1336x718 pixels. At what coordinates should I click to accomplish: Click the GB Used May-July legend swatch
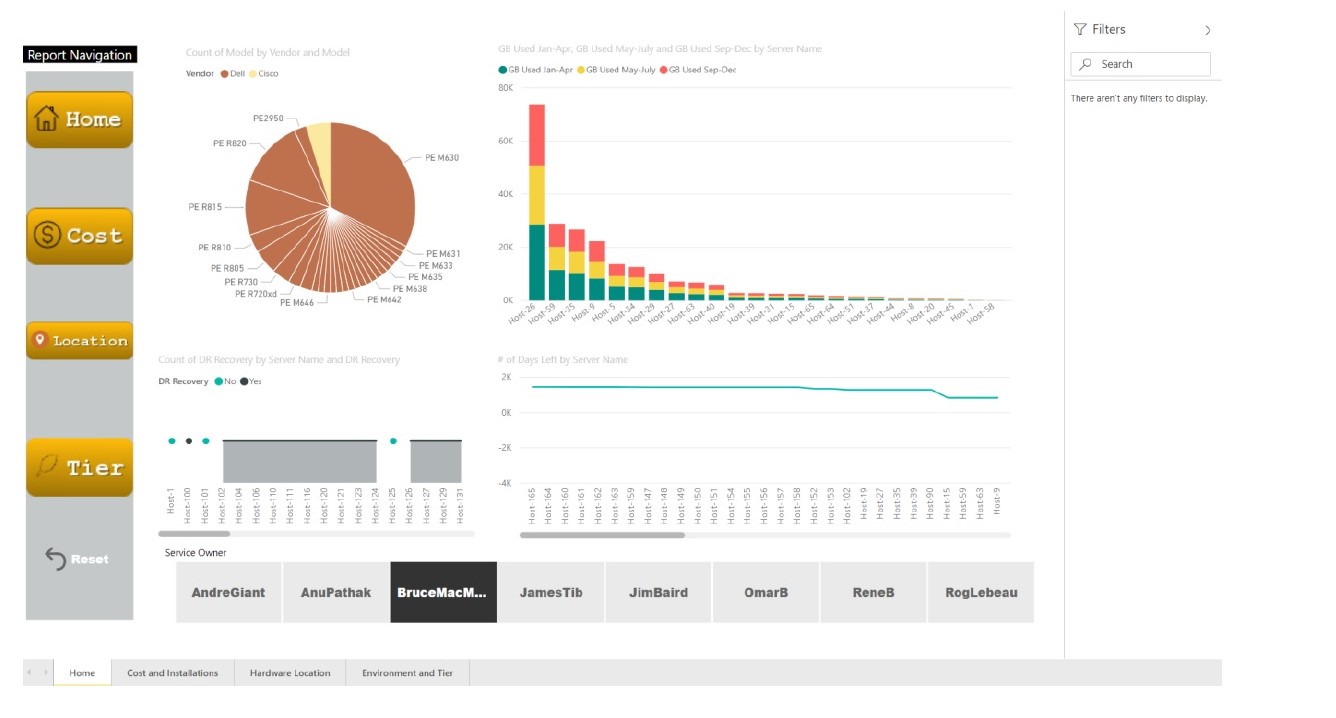click(x=581, y=70)
